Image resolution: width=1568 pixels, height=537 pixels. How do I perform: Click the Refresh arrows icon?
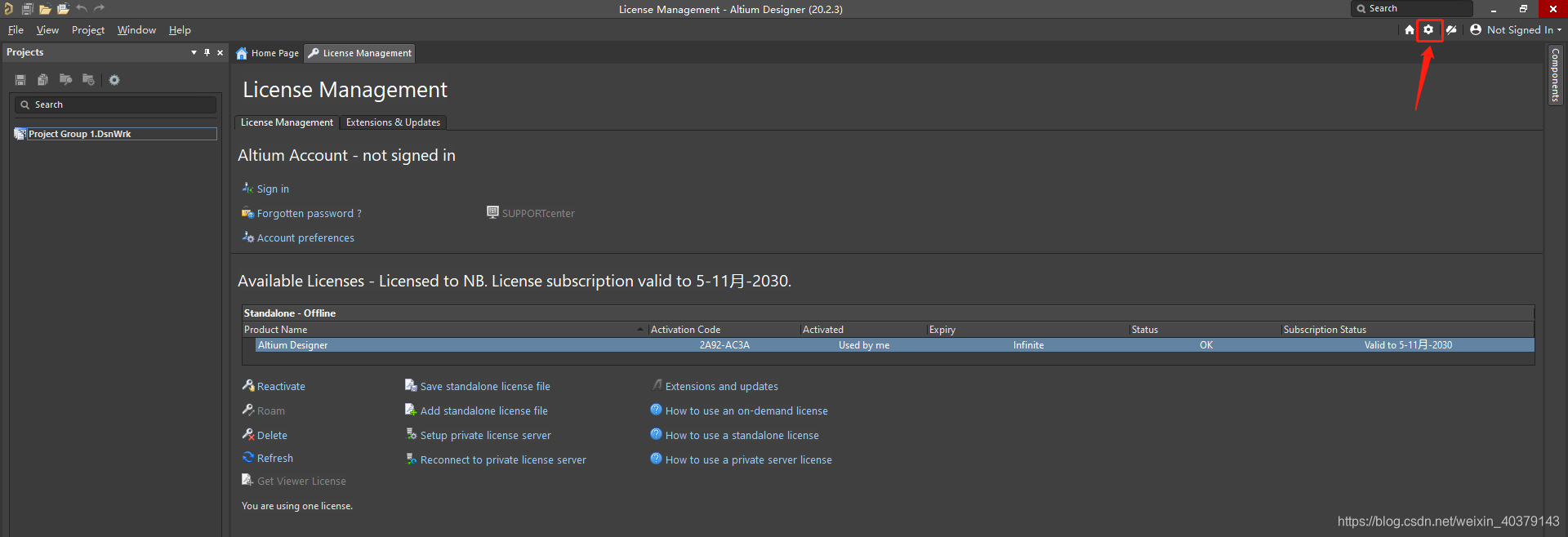coord(248,457)
